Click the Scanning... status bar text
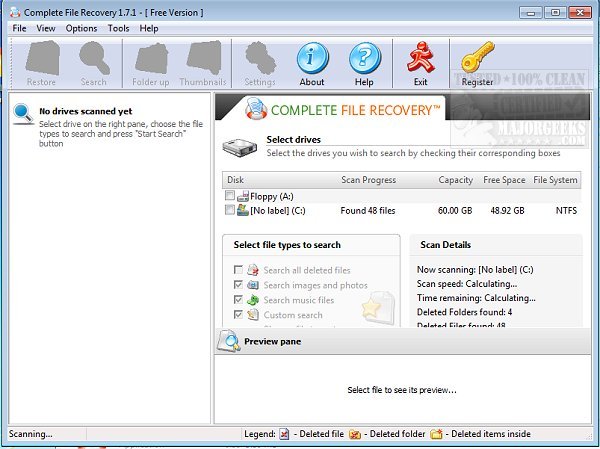 pyautogui.click(x=31, y=434)
